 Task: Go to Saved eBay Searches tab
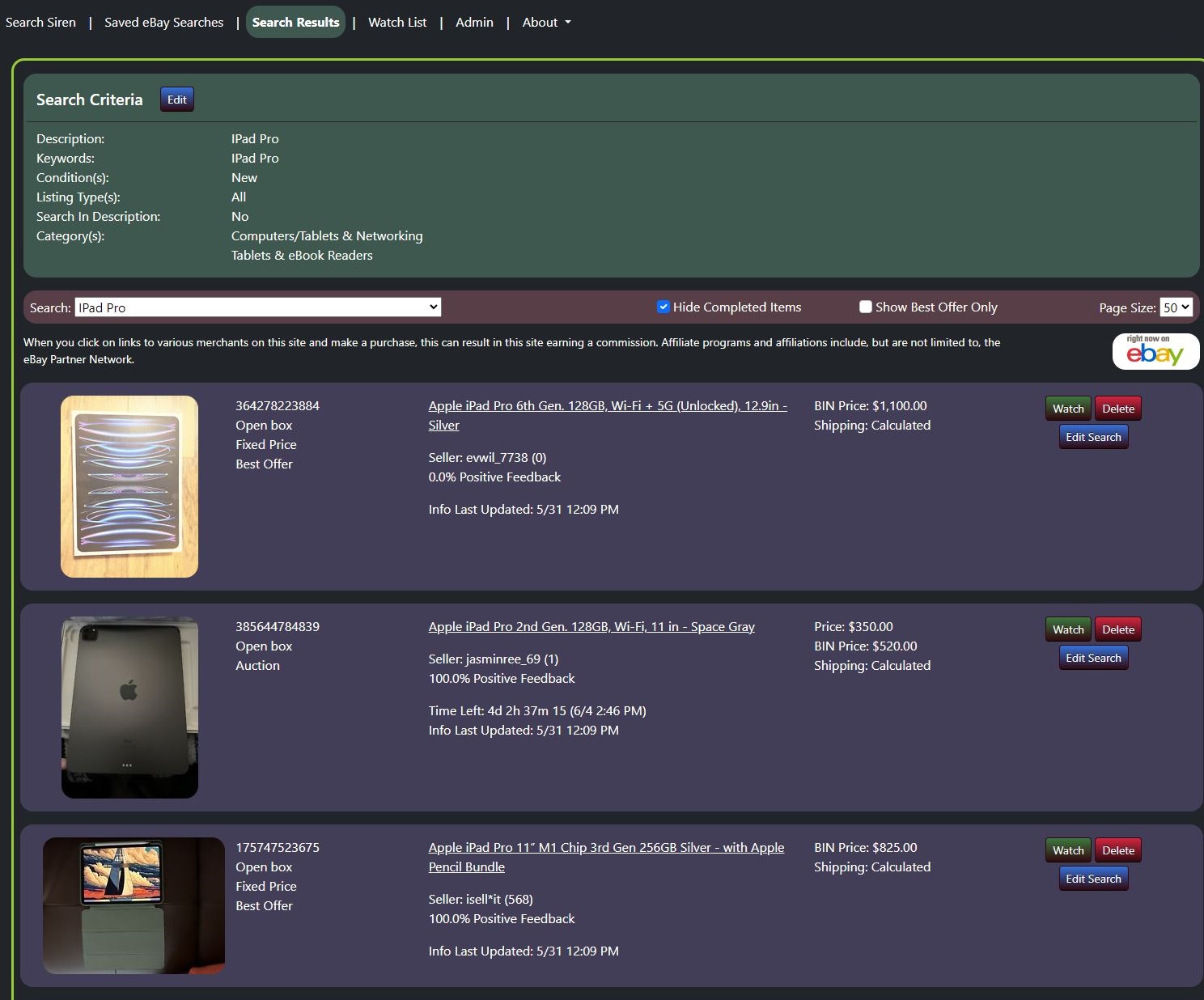coord(163,23)
